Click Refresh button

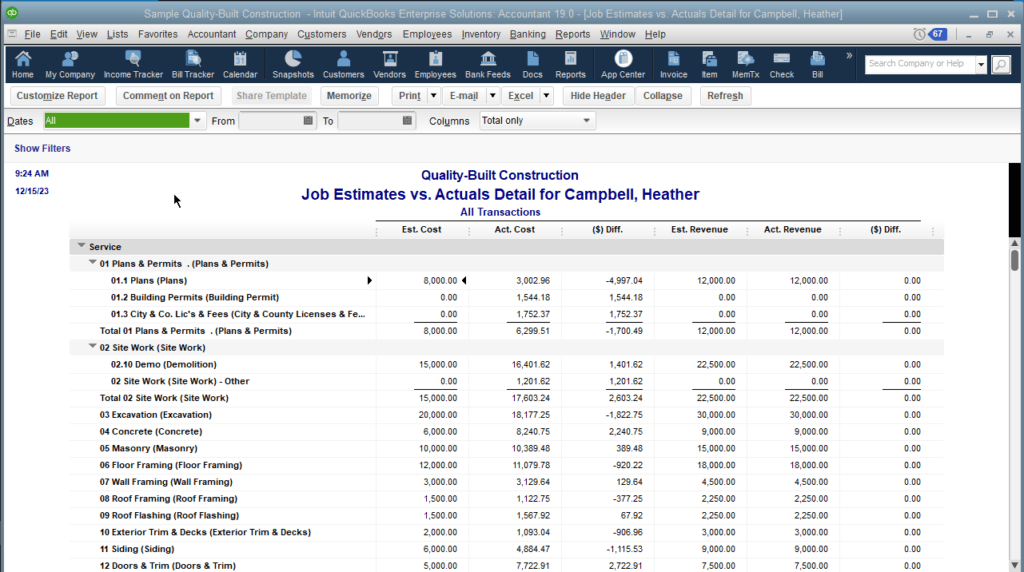coord(725,96)
